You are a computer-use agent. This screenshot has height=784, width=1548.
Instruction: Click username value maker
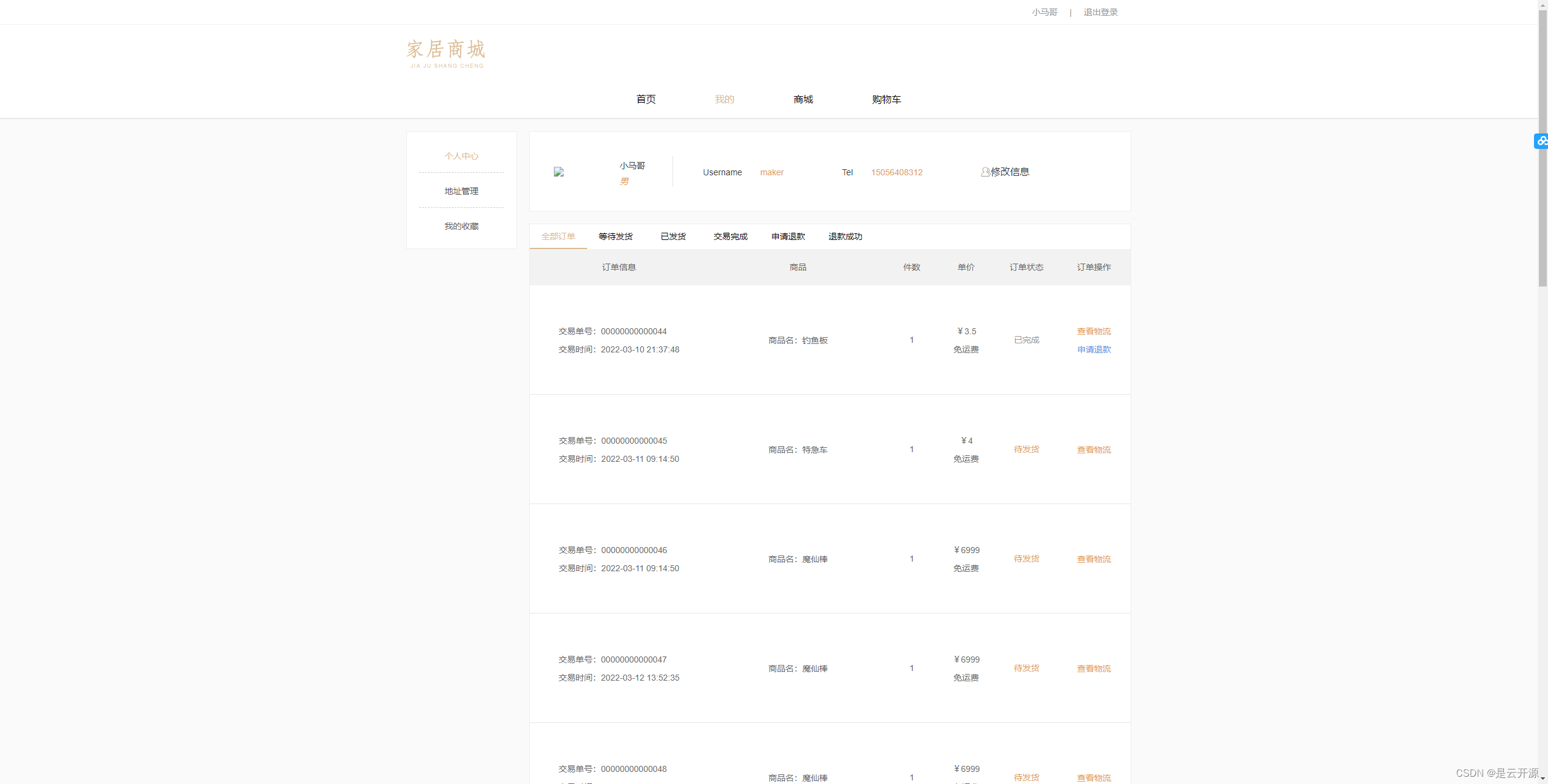[772, 172]
